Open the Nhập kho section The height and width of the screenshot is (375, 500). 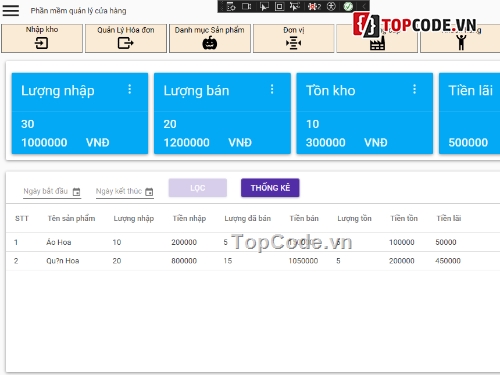coord(42,38)
